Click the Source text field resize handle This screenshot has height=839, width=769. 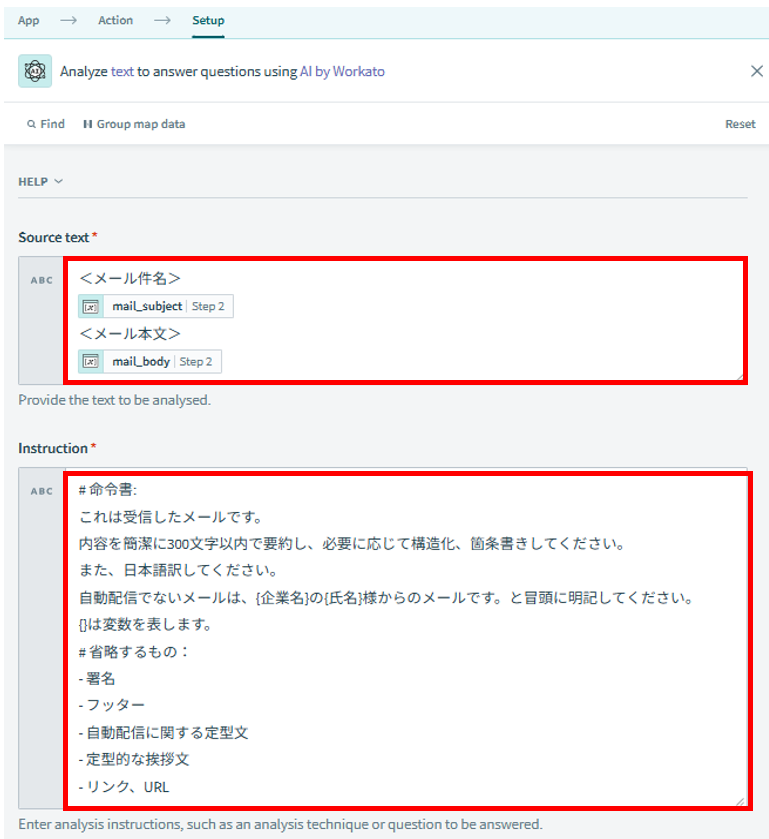pyautogui.click(x=740, y=377)
